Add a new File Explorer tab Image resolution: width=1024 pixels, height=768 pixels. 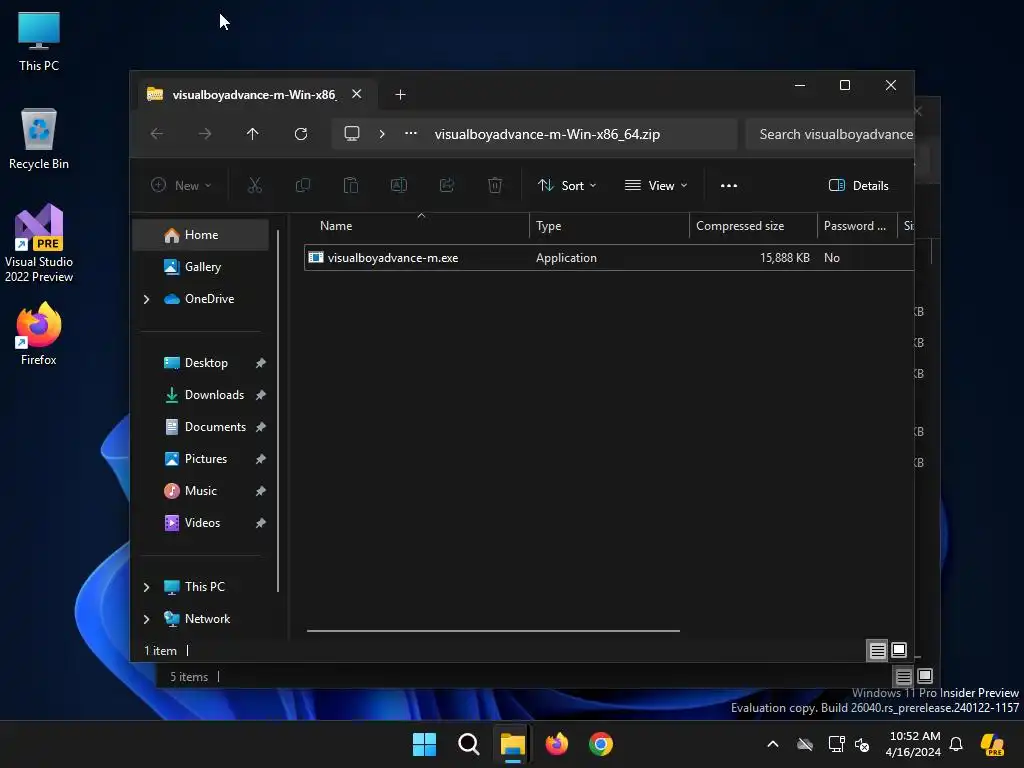pos(400,95)
